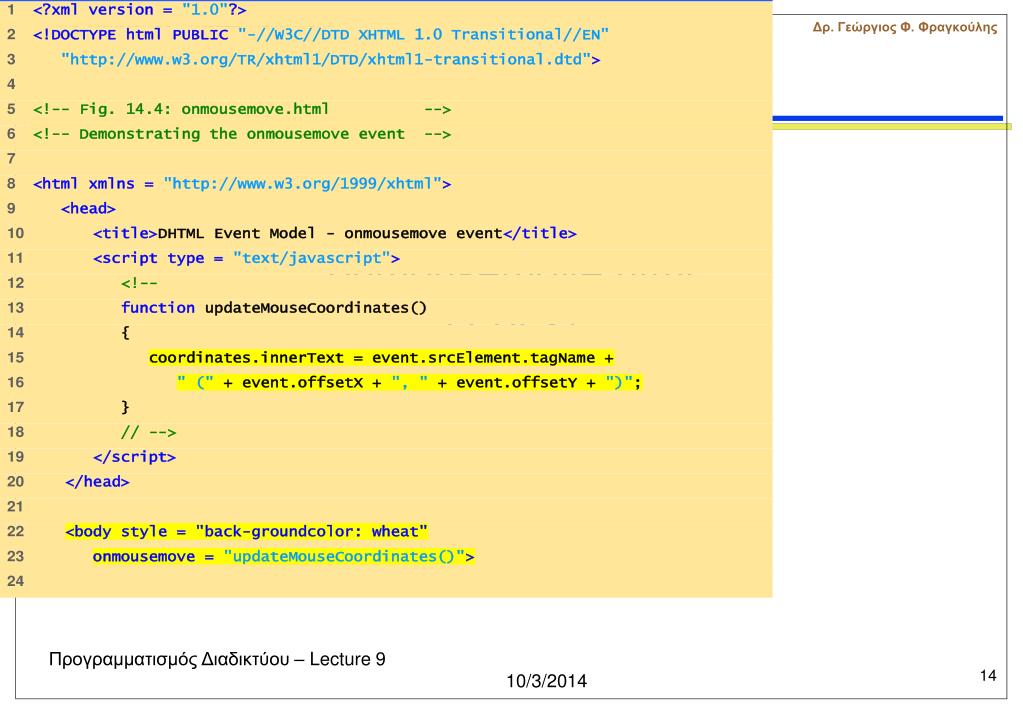Click the comment 'Fig. 14.4: onmousemove.html'
The height and width of the screenshot is (708, 1023).
pyautogui.click(x=242, y=109)
